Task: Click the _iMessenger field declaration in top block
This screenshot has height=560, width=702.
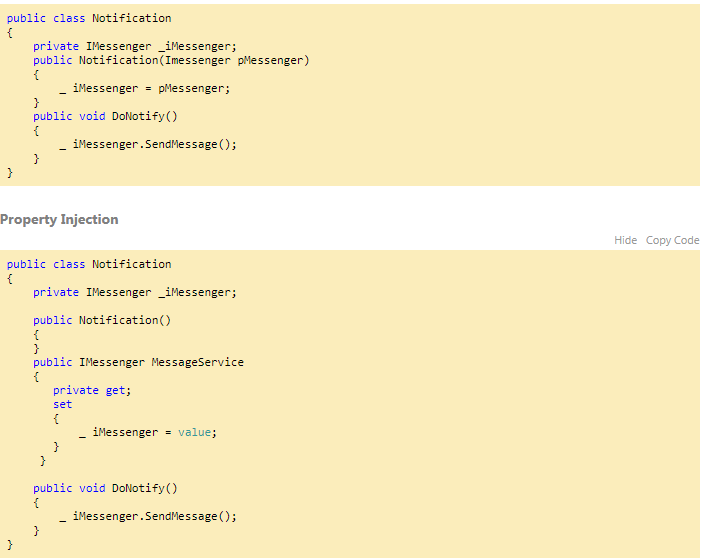Action: pyautogui.click(x=196, y=46)
